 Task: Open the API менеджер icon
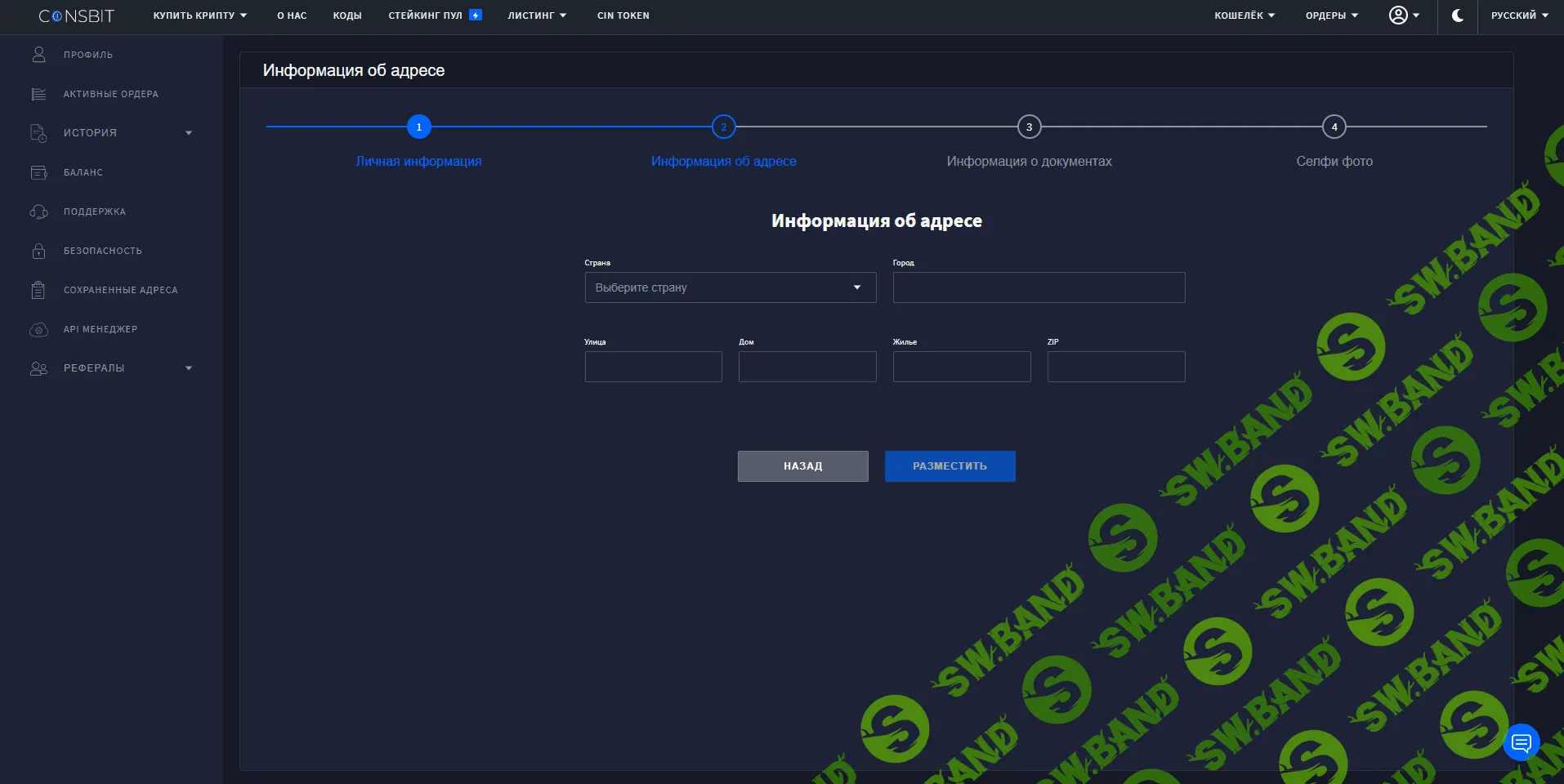tap(38, 329)
